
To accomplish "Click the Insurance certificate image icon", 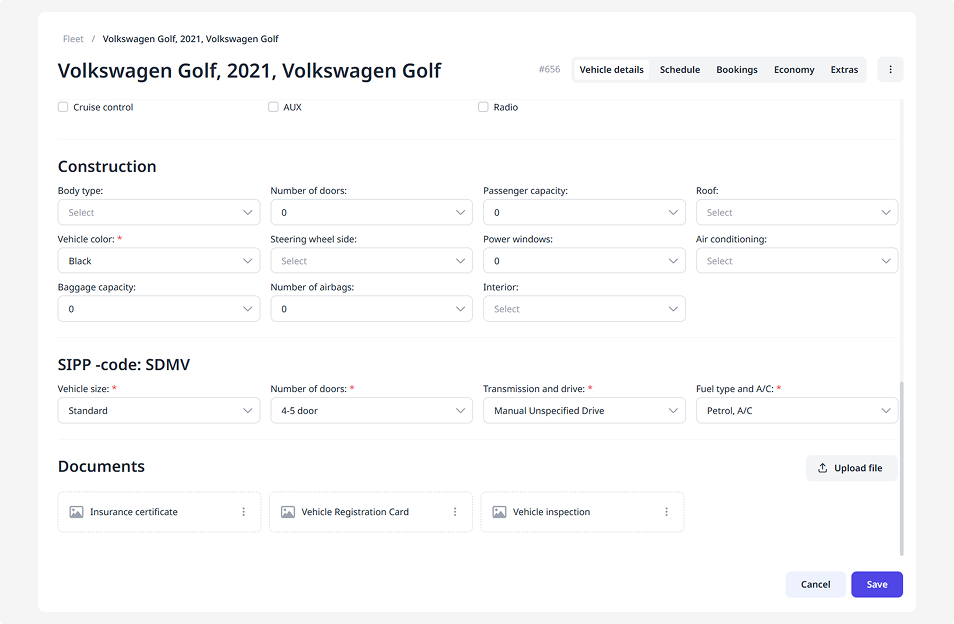I will pos(76,512).
